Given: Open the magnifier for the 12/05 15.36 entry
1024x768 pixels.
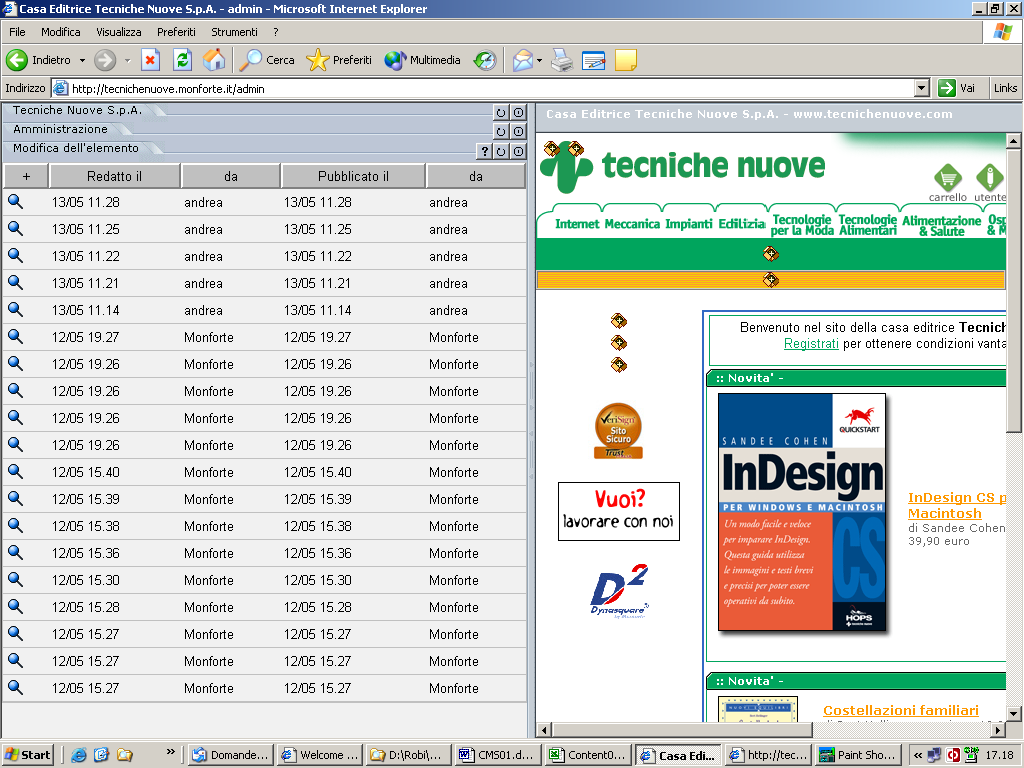Looking at the screenshot, I should (x=16, y=552).
